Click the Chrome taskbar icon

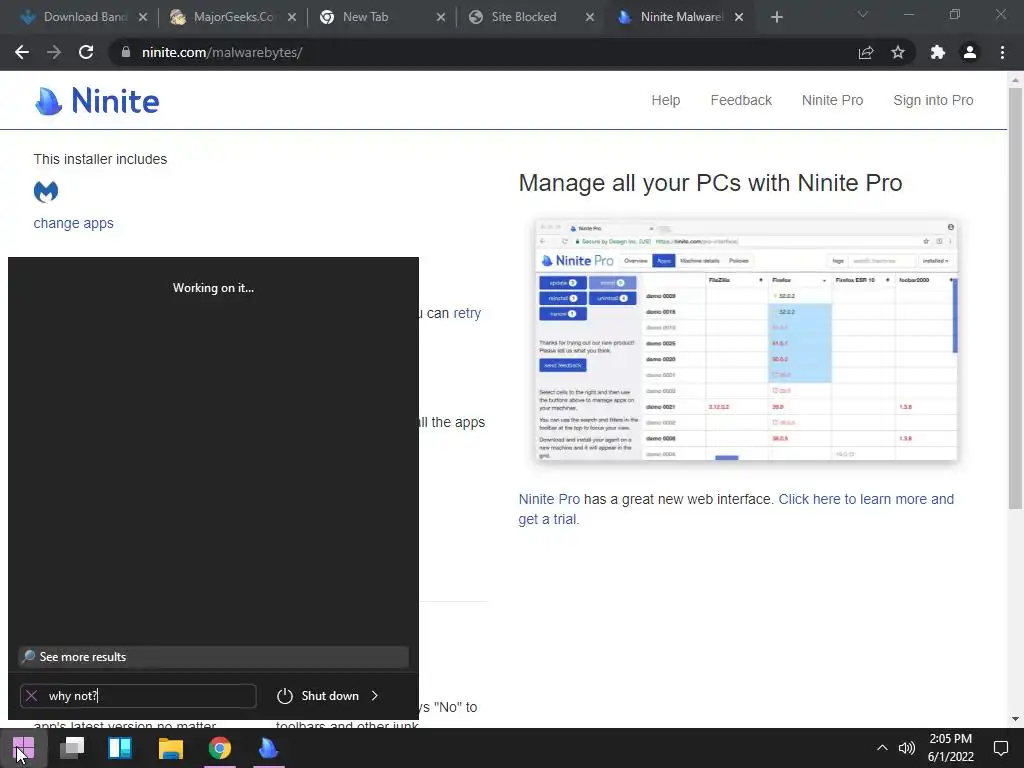(x=220, y=748)
